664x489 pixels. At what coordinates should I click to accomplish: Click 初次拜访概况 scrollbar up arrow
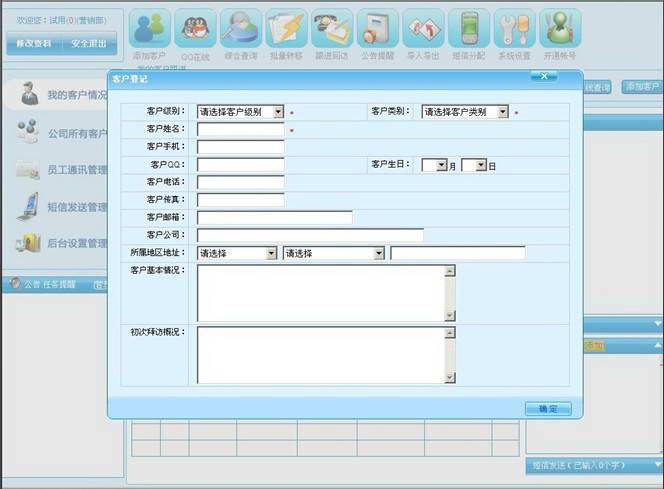tap(450, 333)
